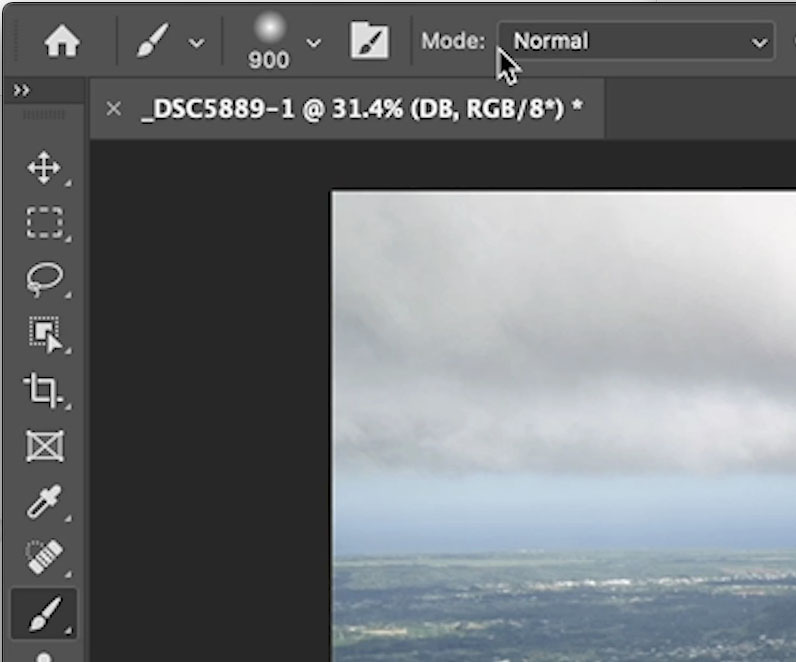The width and height of the screenshot is (796, 662).
Task: Open the Mode blending dropdown showing Normal
Action: click(636, 41)
